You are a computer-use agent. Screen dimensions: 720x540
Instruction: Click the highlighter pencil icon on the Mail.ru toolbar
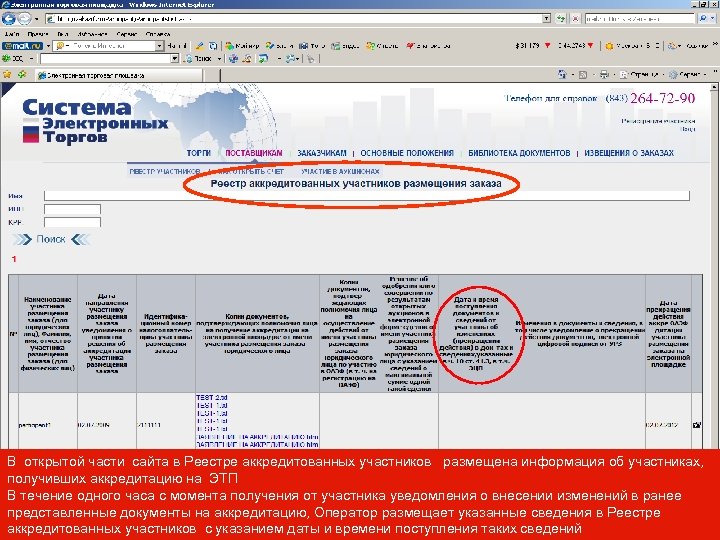199,46
